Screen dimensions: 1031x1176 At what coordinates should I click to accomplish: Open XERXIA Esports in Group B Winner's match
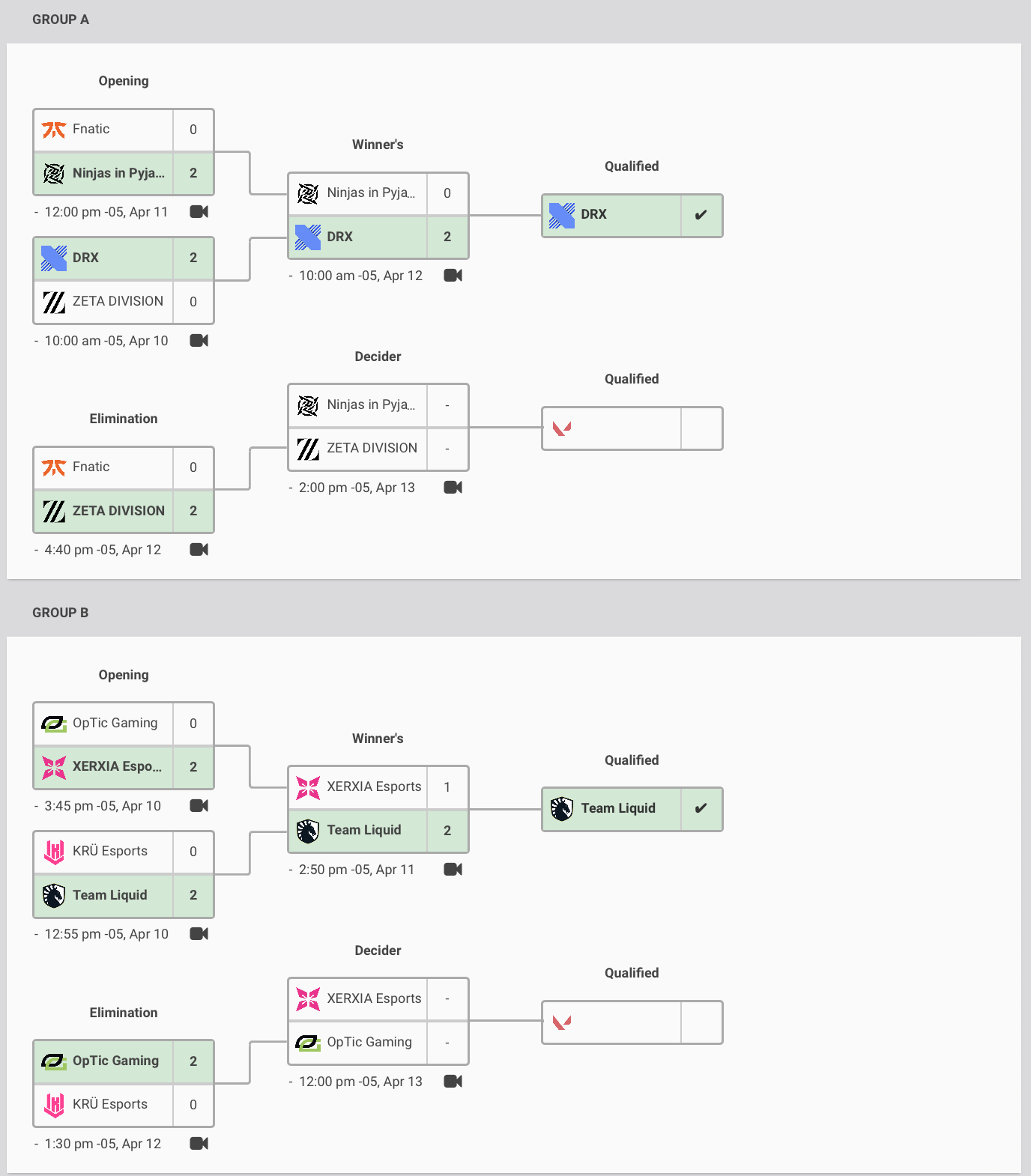tap(373, 787)
